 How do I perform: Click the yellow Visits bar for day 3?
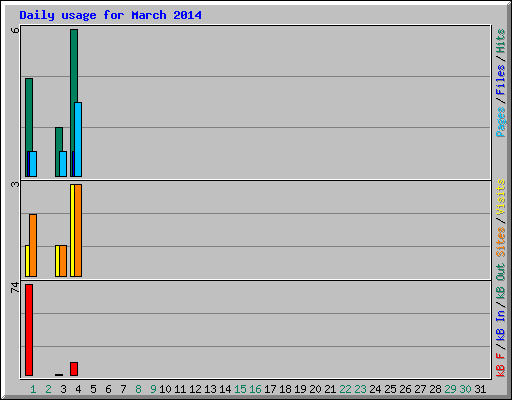coord(57,261)
